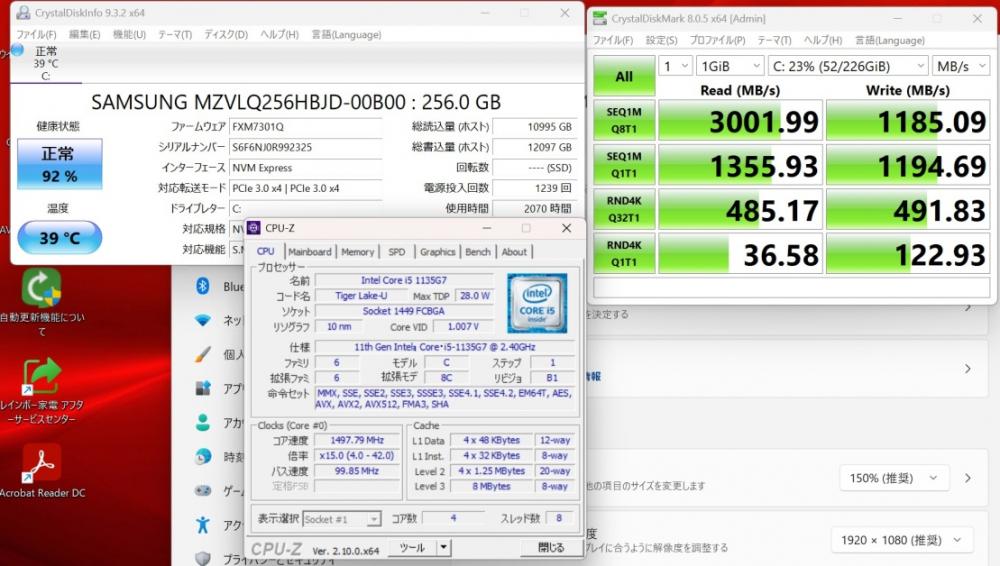This screenshot has width=1000, height=566.
Task: Select the CPU tab in CPU-Z
Action: [x=265, y=251]
